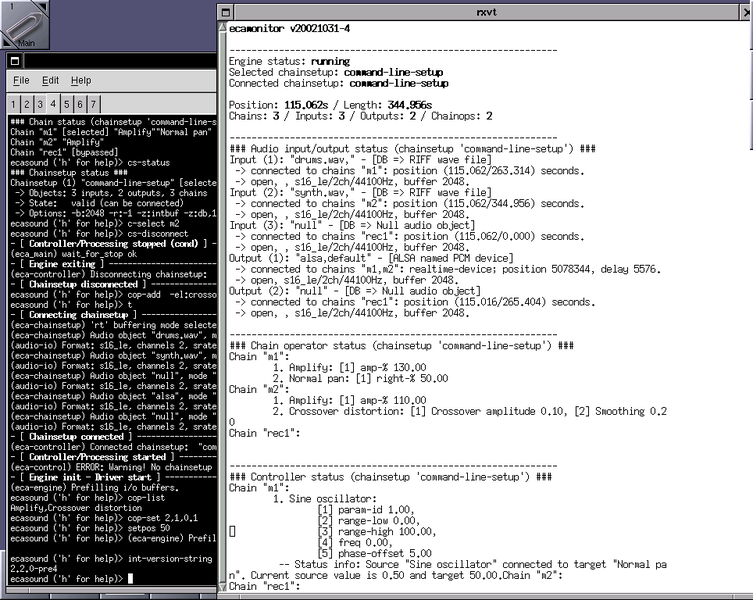
Task: Click the 'Controller/Processing started' status line
Action: 113,457
